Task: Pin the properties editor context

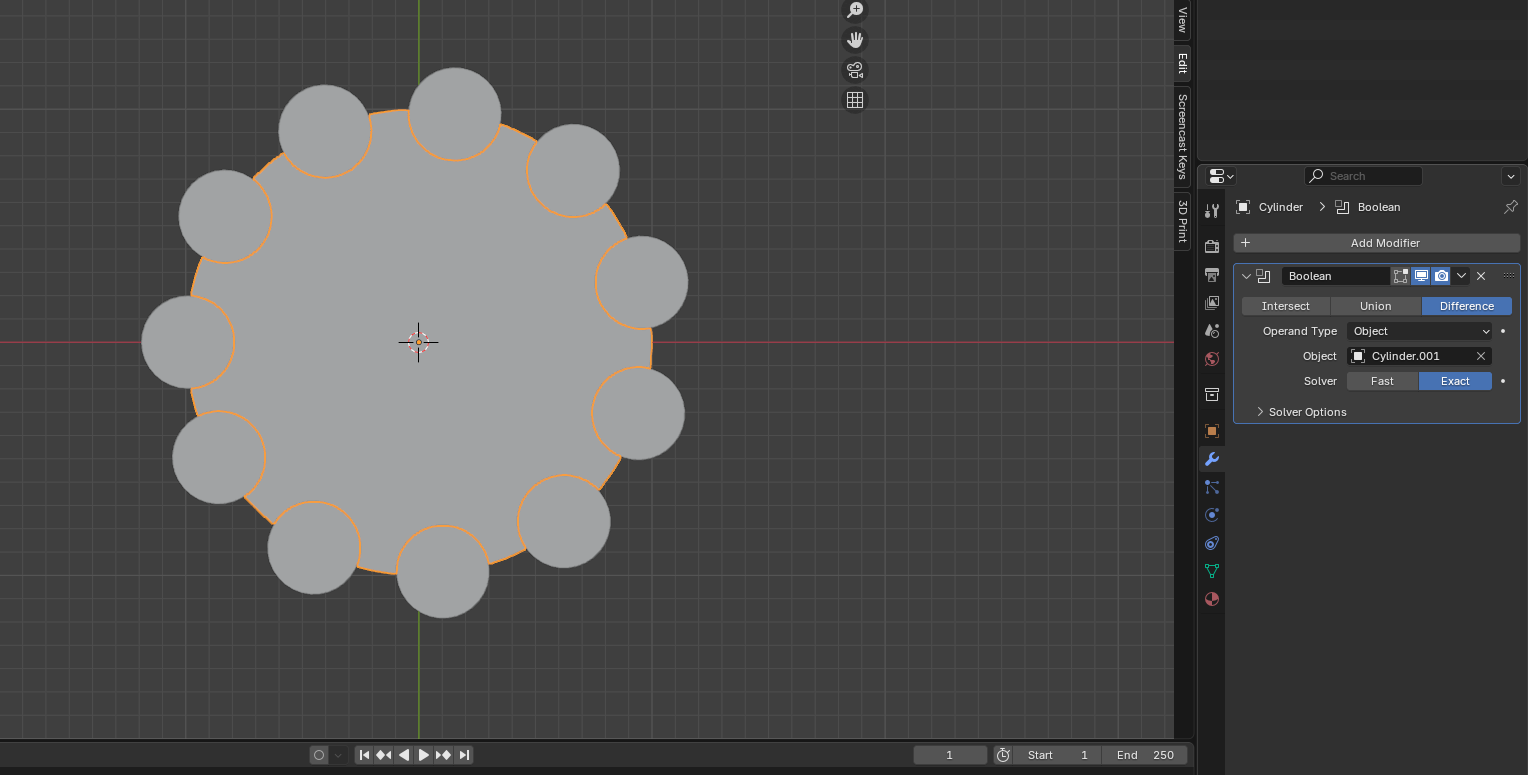Action: coord(1511,207)
